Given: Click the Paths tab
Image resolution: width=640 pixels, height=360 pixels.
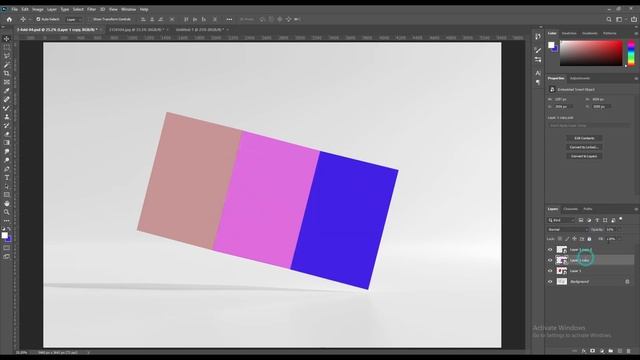Looking at the screenshot, I should [x=588, y=209].
